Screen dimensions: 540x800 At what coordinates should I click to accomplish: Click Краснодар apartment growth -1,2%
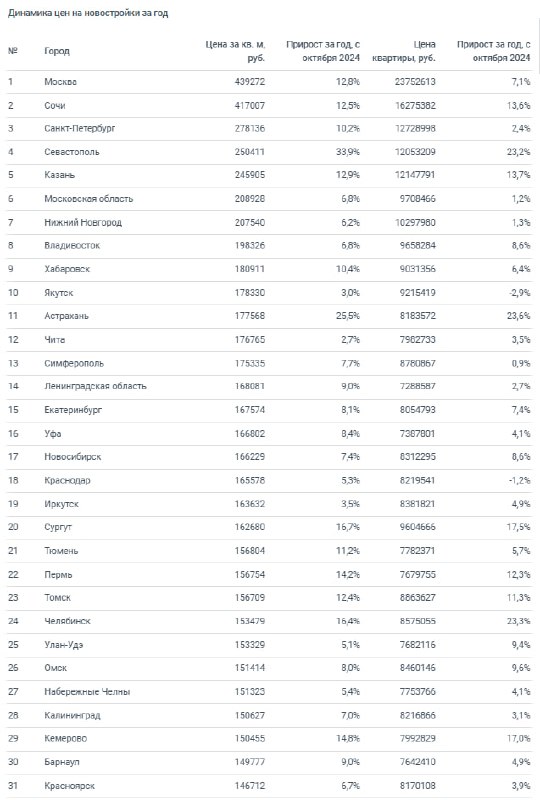click(519, 481)
